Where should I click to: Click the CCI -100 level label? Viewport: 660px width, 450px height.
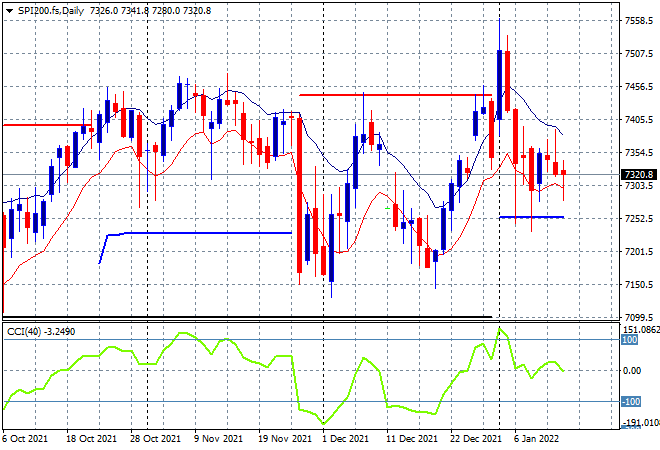(x=631, y=402)
